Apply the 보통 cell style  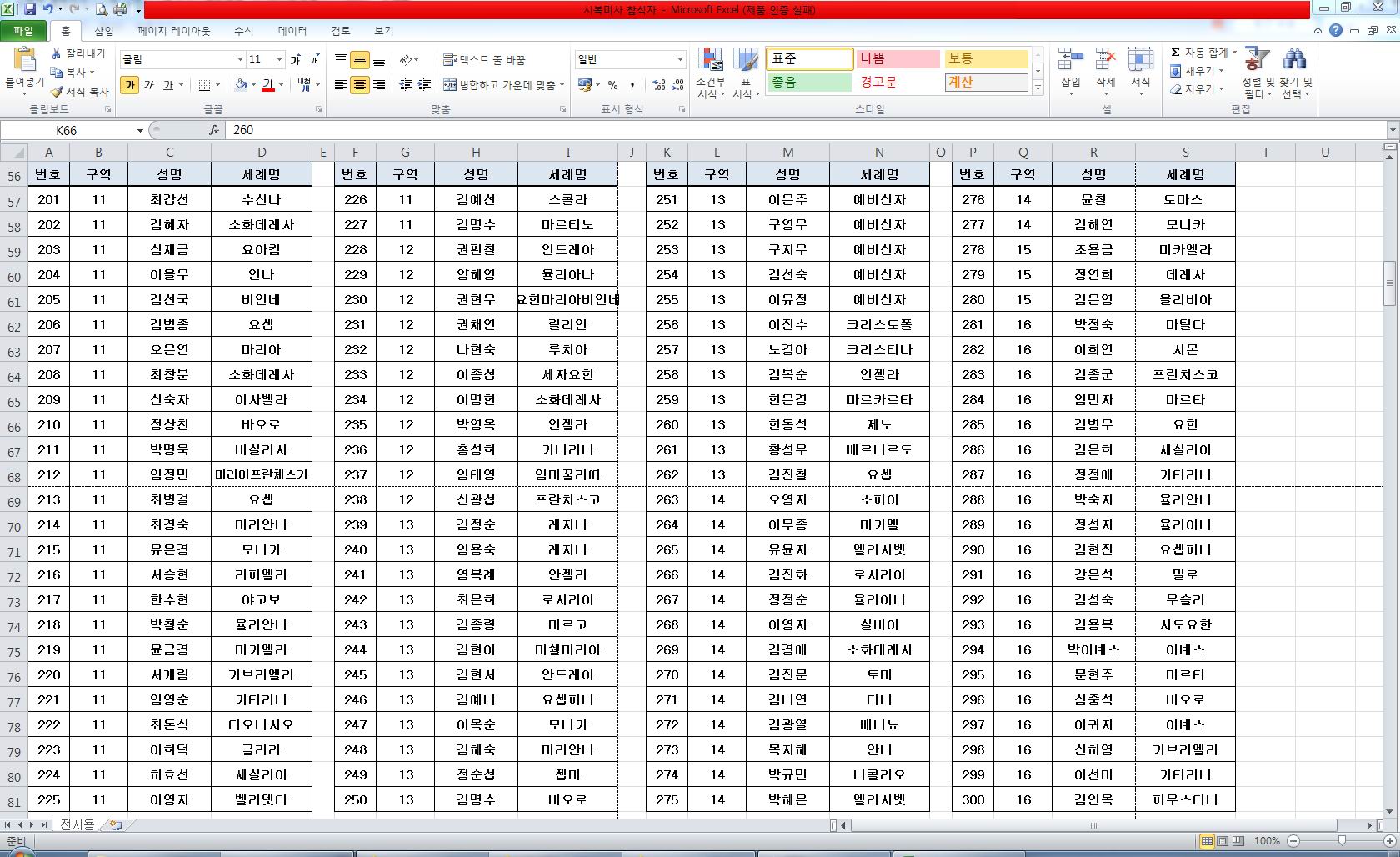[986, 59]
